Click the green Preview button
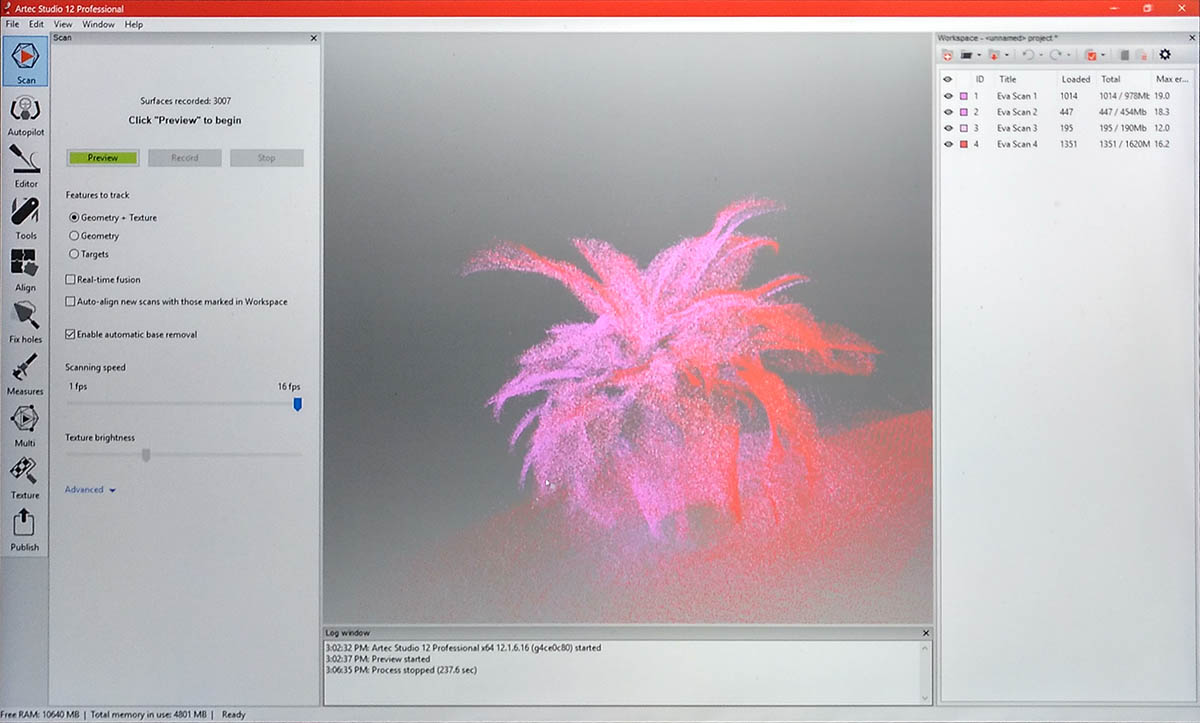The width and height of the screenshot is (1200, 723). (103, 158)
